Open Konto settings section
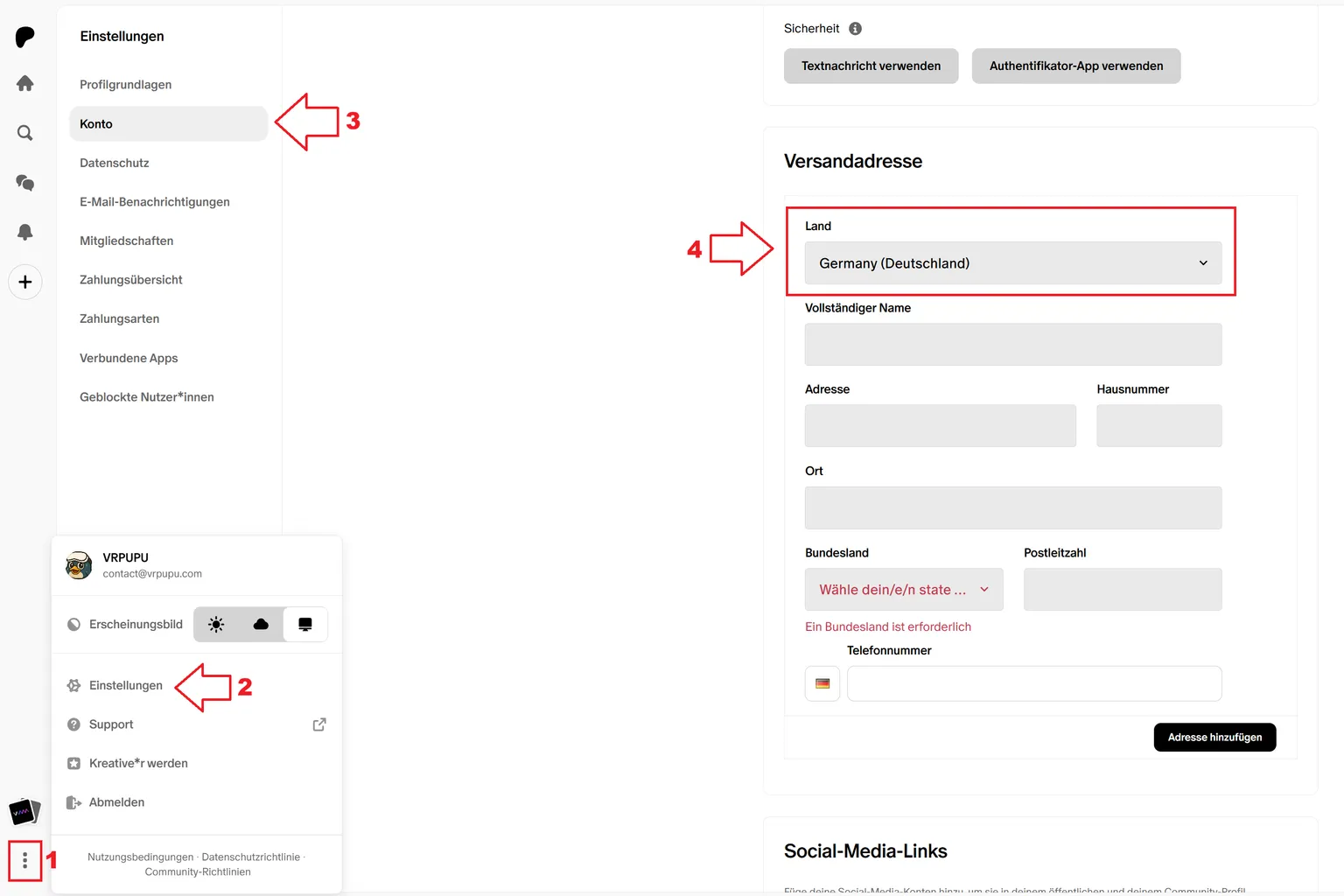Viewport: 1344px width, 896px height. [x=168, y=124]
